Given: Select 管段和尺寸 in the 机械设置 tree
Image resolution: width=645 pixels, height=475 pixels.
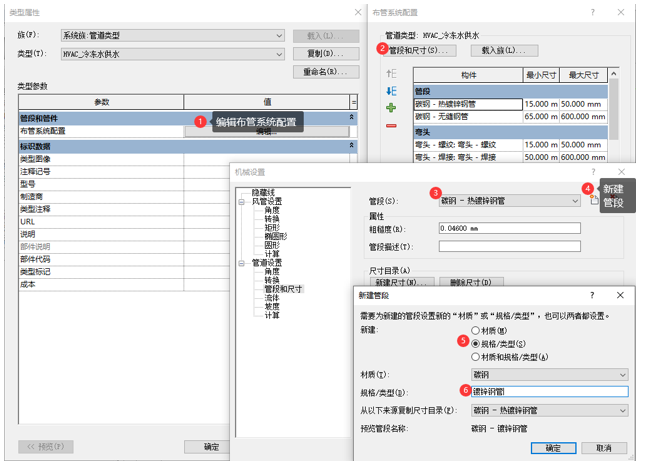Looking at the screenshot, I should tap(284, 289).
